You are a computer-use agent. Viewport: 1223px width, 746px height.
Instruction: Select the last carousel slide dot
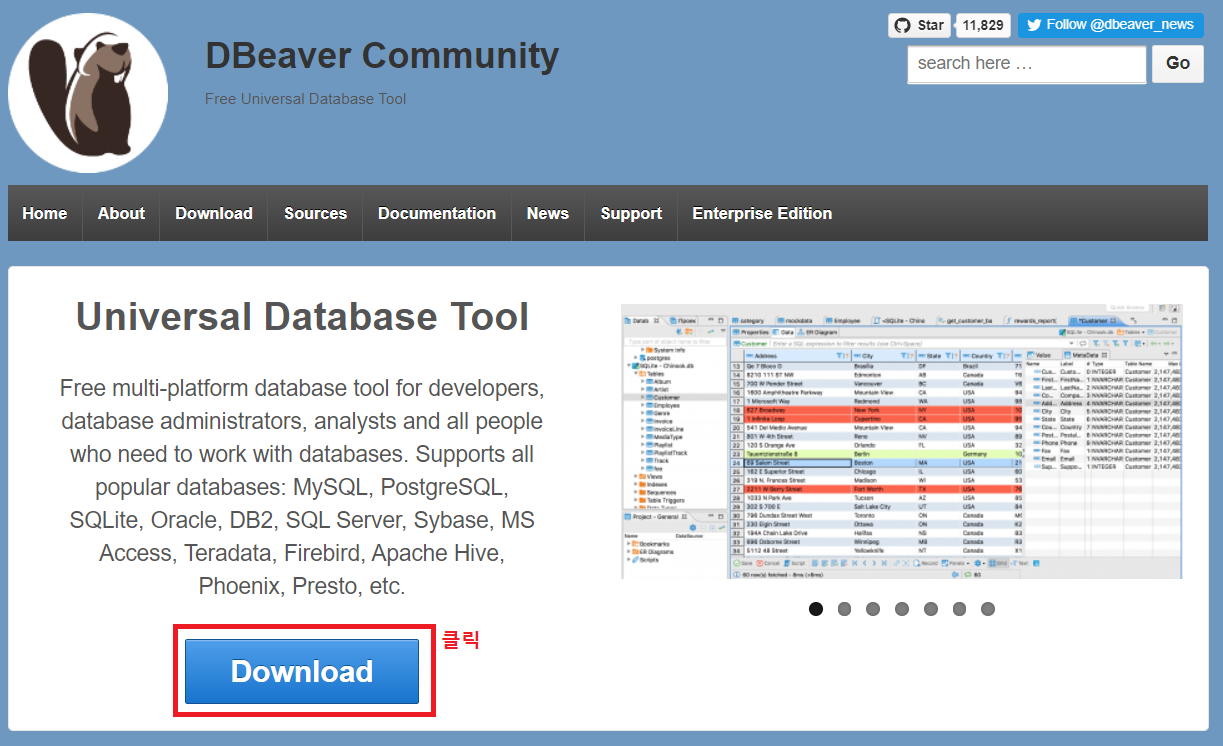click(988, 609)
